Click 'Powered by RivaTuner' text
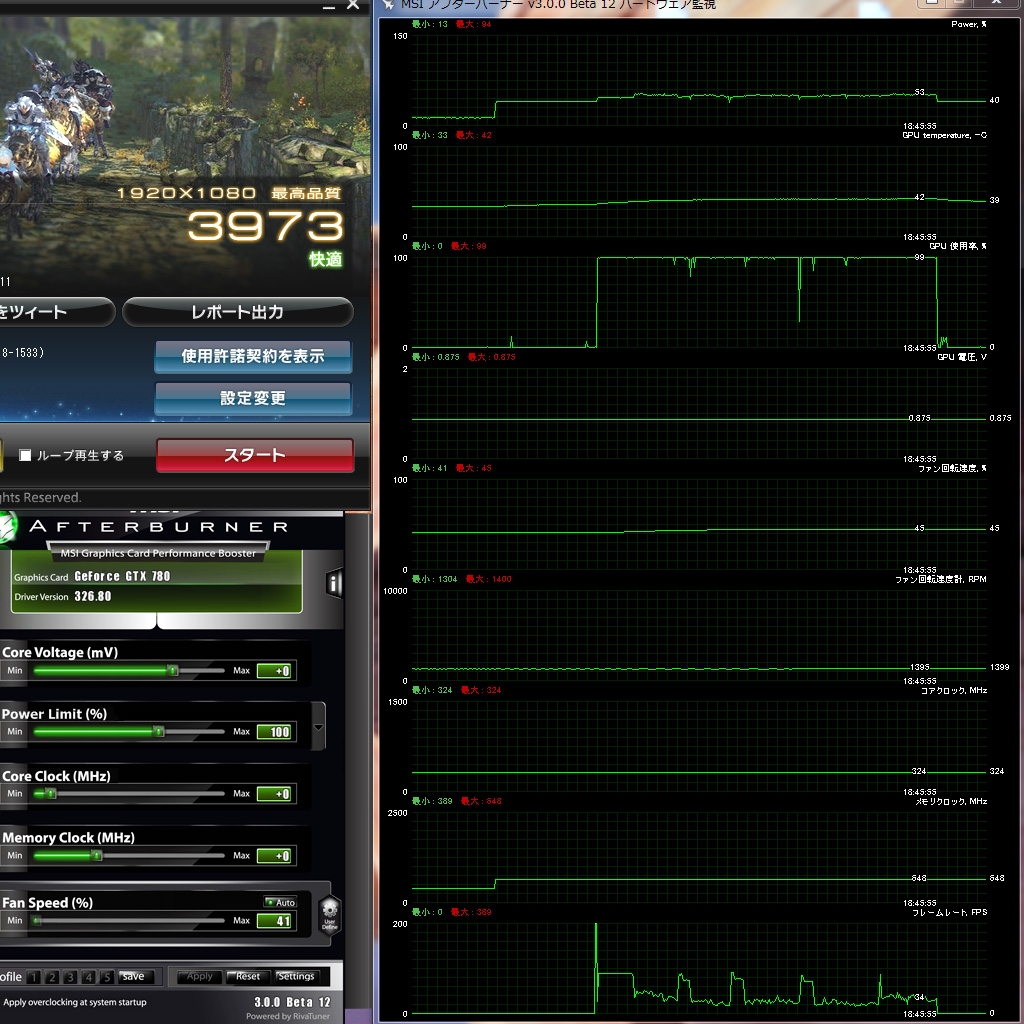 pyautogui.click(x=288, y=1016)
